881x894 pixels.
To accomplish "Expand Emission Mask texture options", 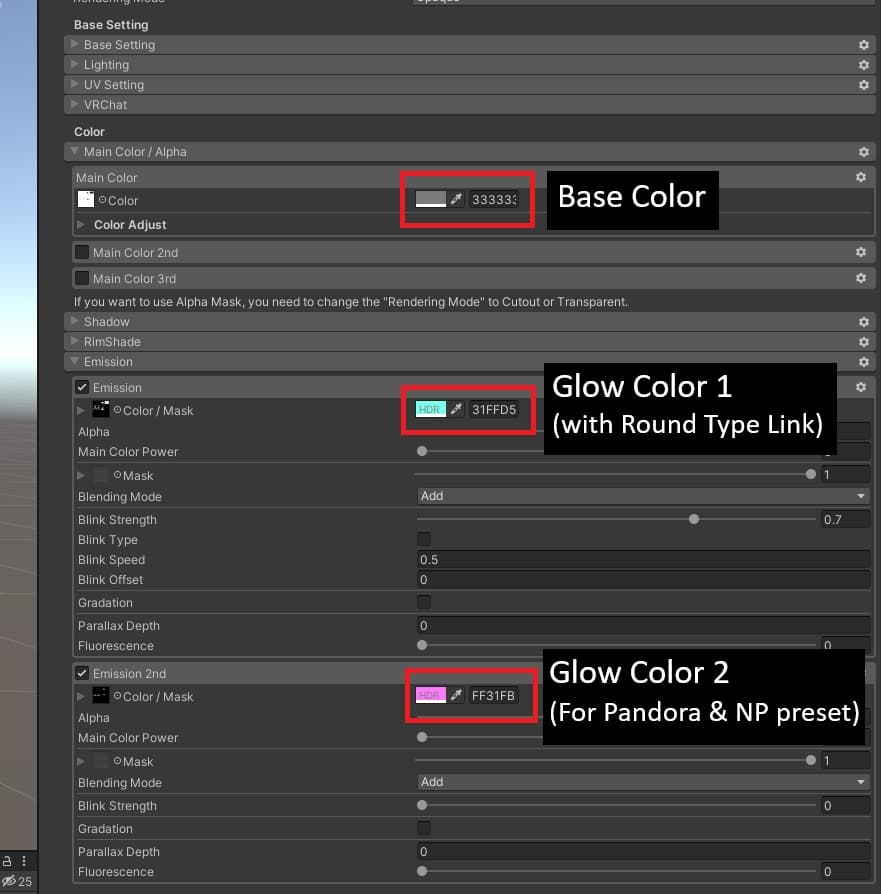I will pos(81,476).
